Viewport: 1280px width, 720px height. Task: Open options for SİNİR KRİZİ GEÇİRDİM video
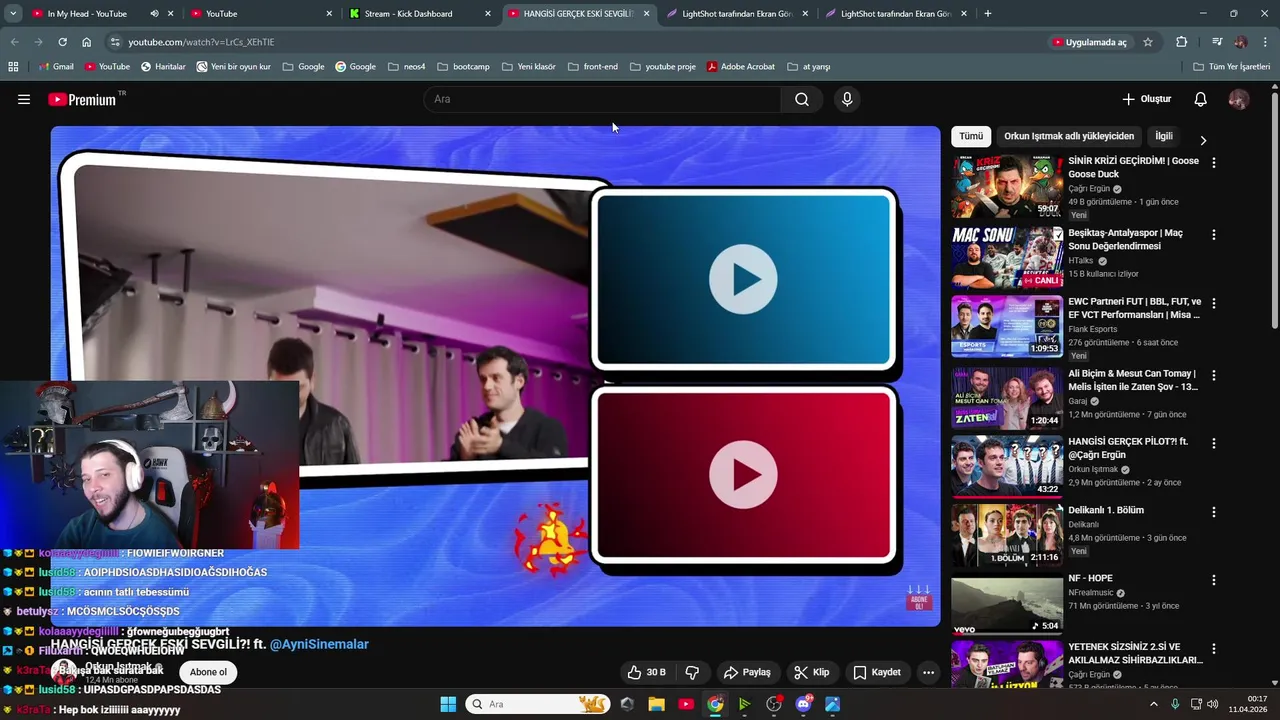coord(1214,162)
